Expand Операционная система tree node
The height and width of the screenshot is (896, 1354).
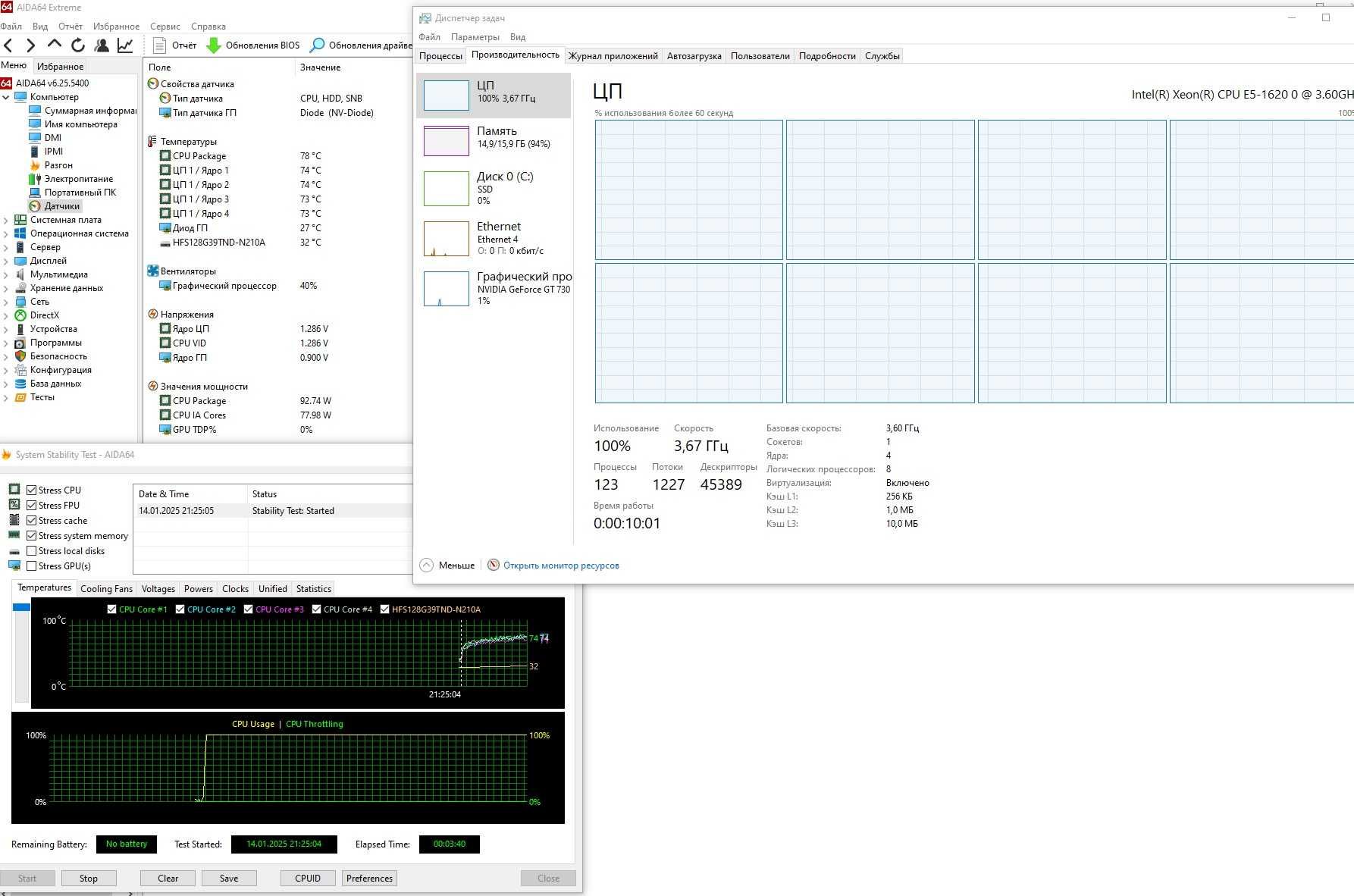[6, 233]
